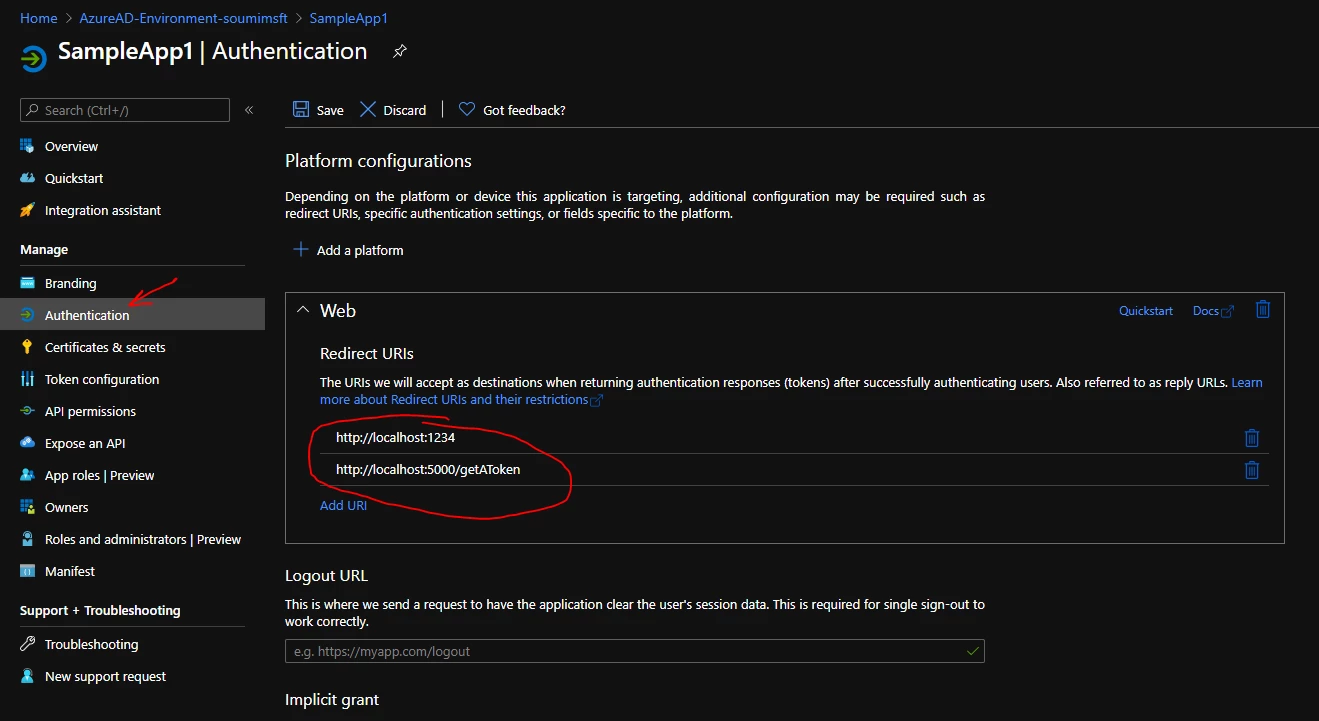Viewport: 1319px width, 721px height.
Task: Click the Owners icon in sidebar
Action: tap(27, 507)
